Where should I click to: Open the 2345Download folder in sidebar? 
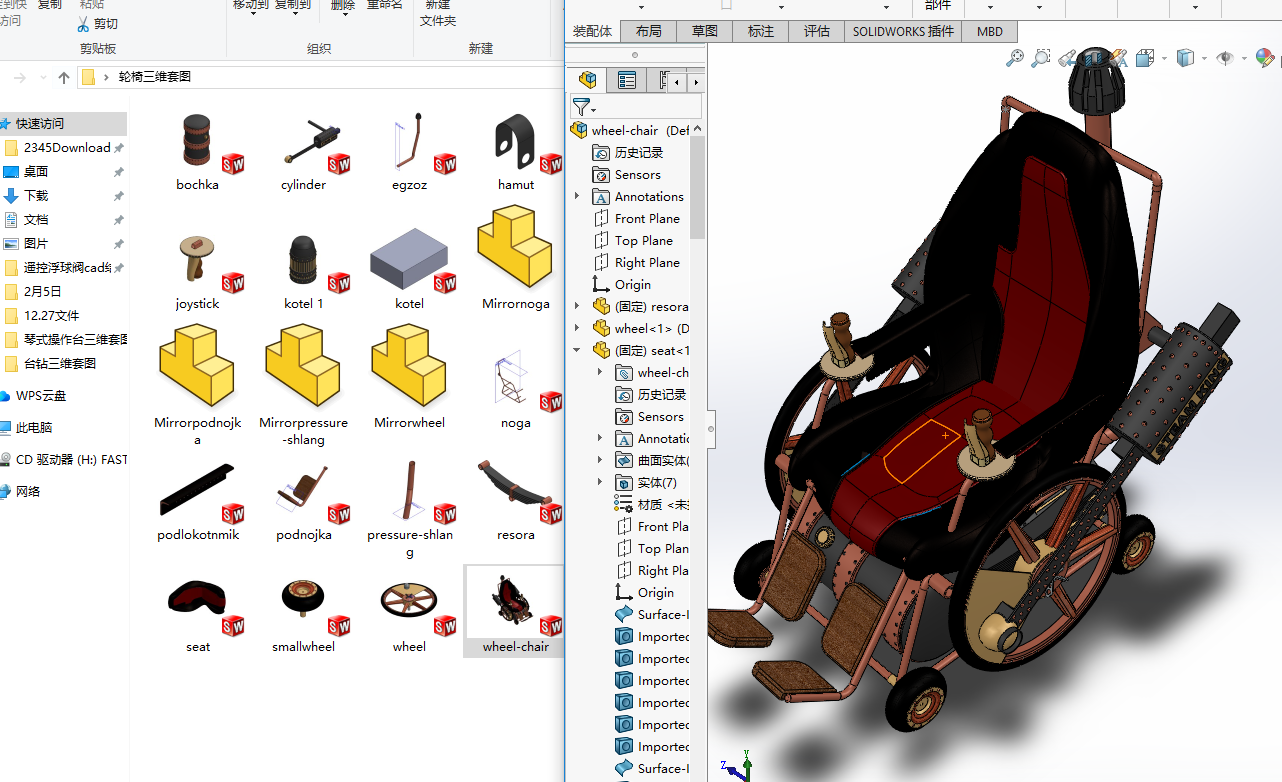(62, 147)
